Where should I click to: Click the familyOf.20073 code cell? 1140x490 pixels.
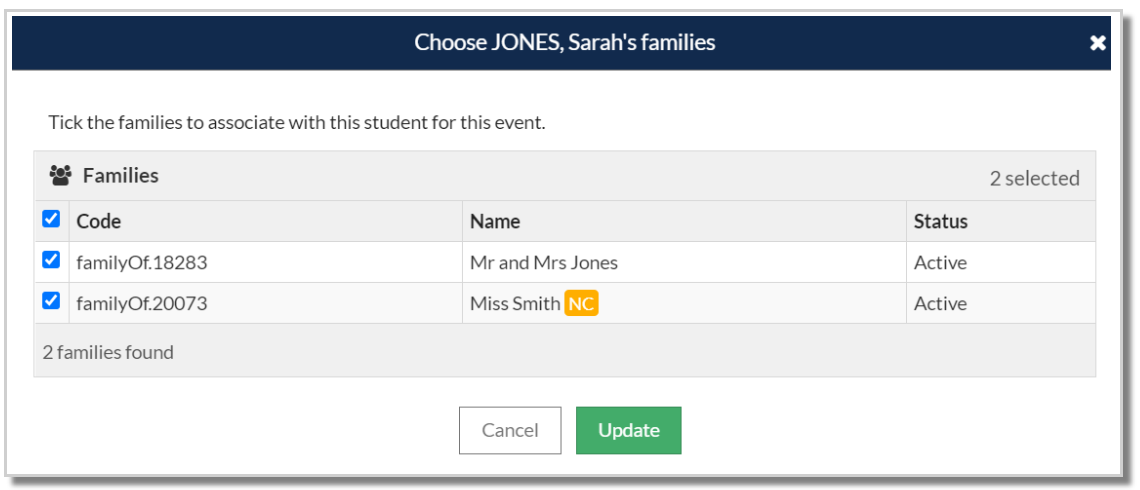click(265, 303)
